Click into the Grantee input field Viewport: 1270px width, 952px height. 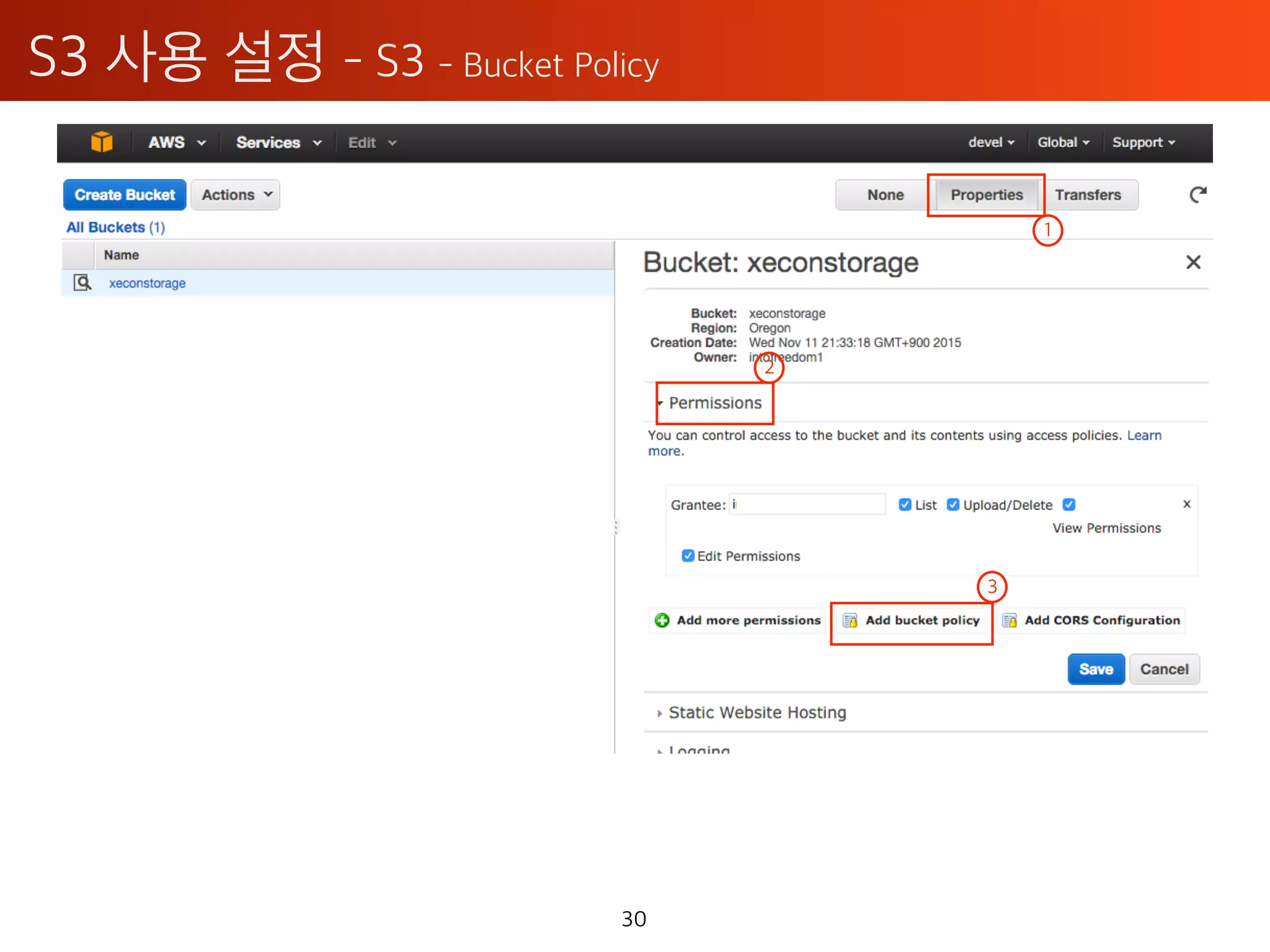(x=807, y=504)
